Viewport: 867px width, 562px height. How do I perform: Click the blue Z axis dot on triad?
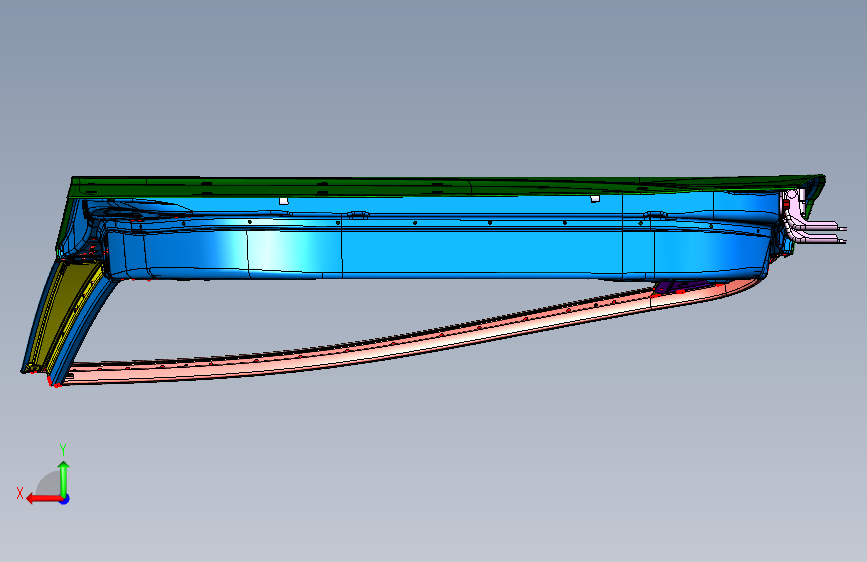click(65, 499)
